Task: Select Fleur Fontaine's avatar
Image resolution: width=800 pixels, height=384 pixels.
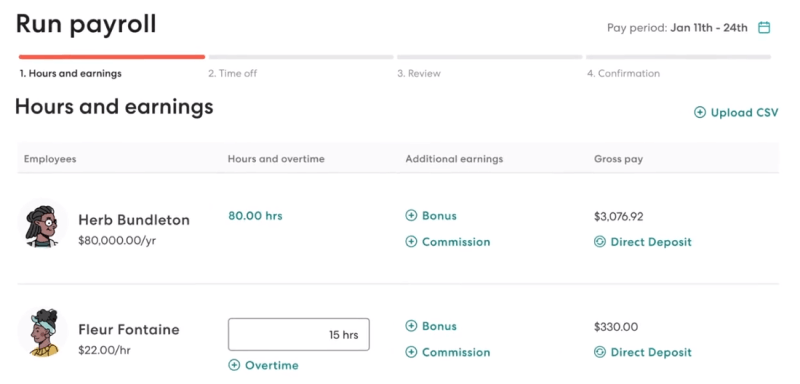Action: pyautogui.click(x=43, y=332)
